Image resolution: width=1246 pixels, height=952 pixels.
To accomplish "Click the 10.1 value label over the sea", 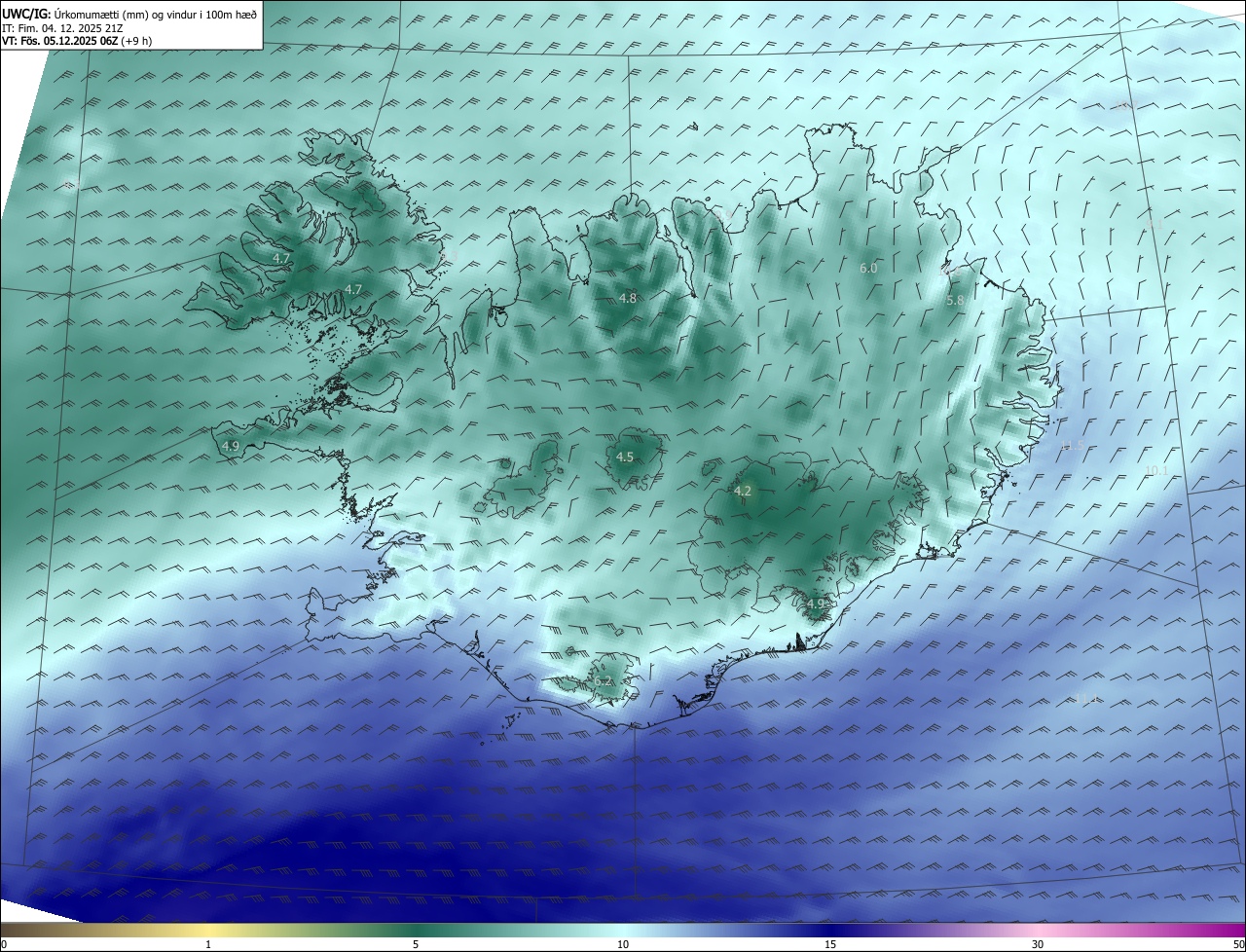I will pos(1156,470).
